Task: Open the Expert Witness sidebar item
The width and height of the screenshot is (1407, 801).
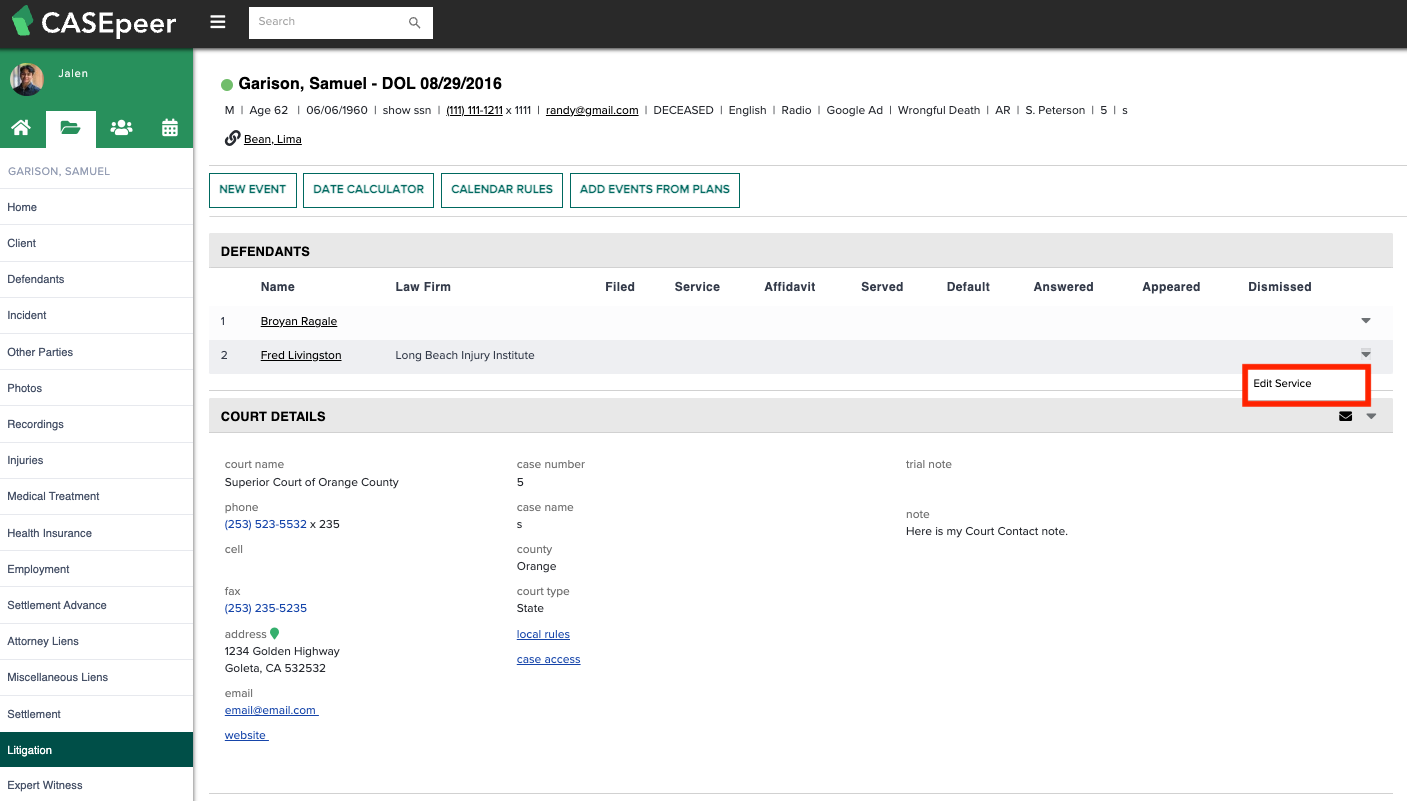Action: pos(96,785)
